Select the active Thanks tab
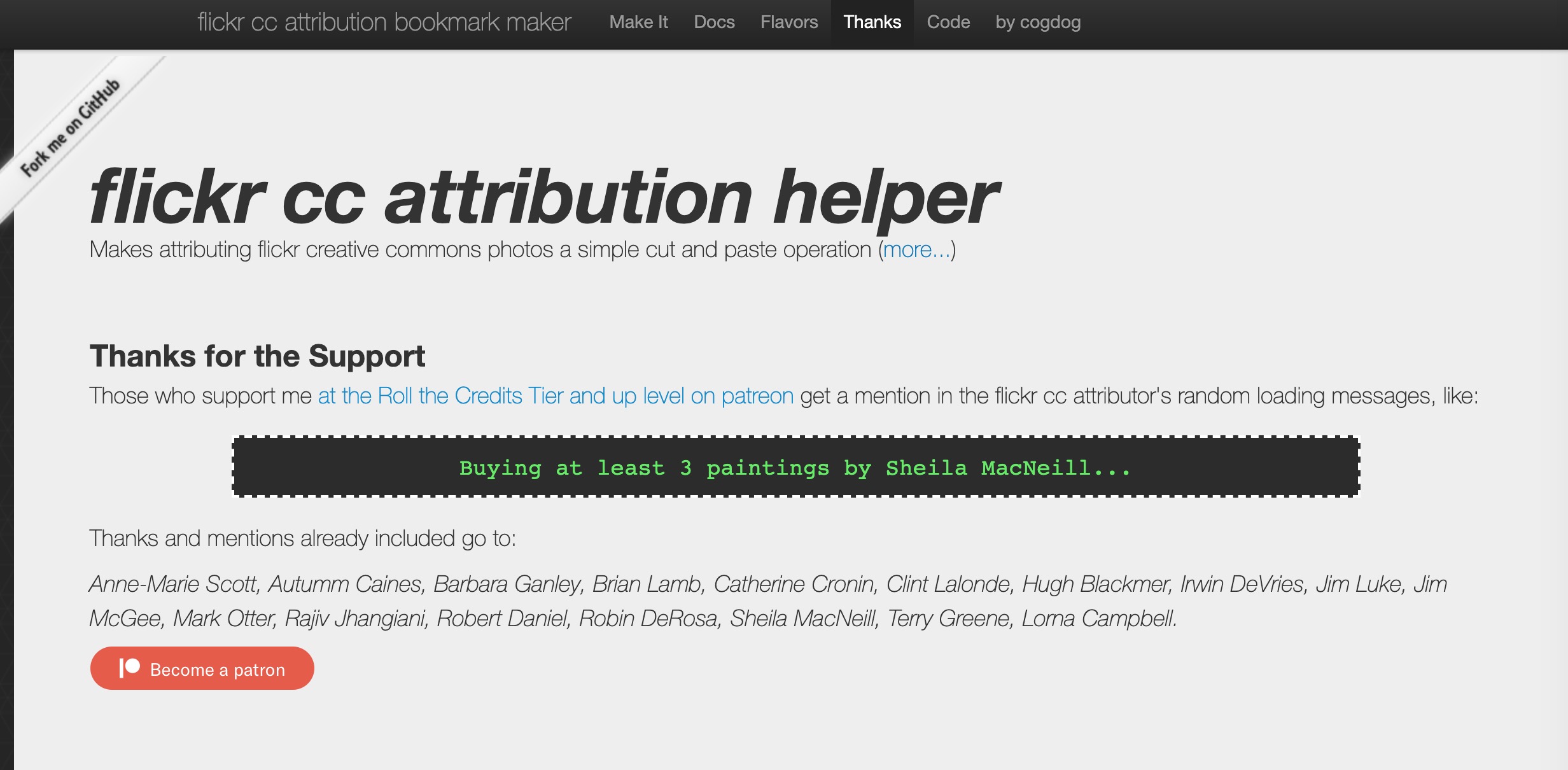The width and height of the screenshot is (1568, 770). pos(872,22)
